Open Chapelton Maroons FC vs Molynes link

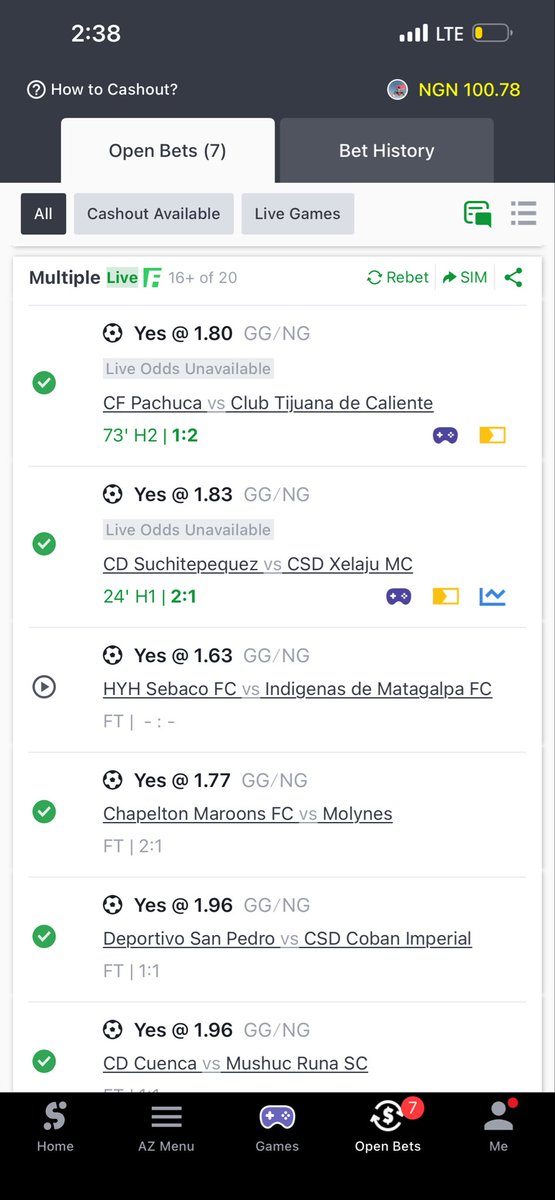pos(248,813)
